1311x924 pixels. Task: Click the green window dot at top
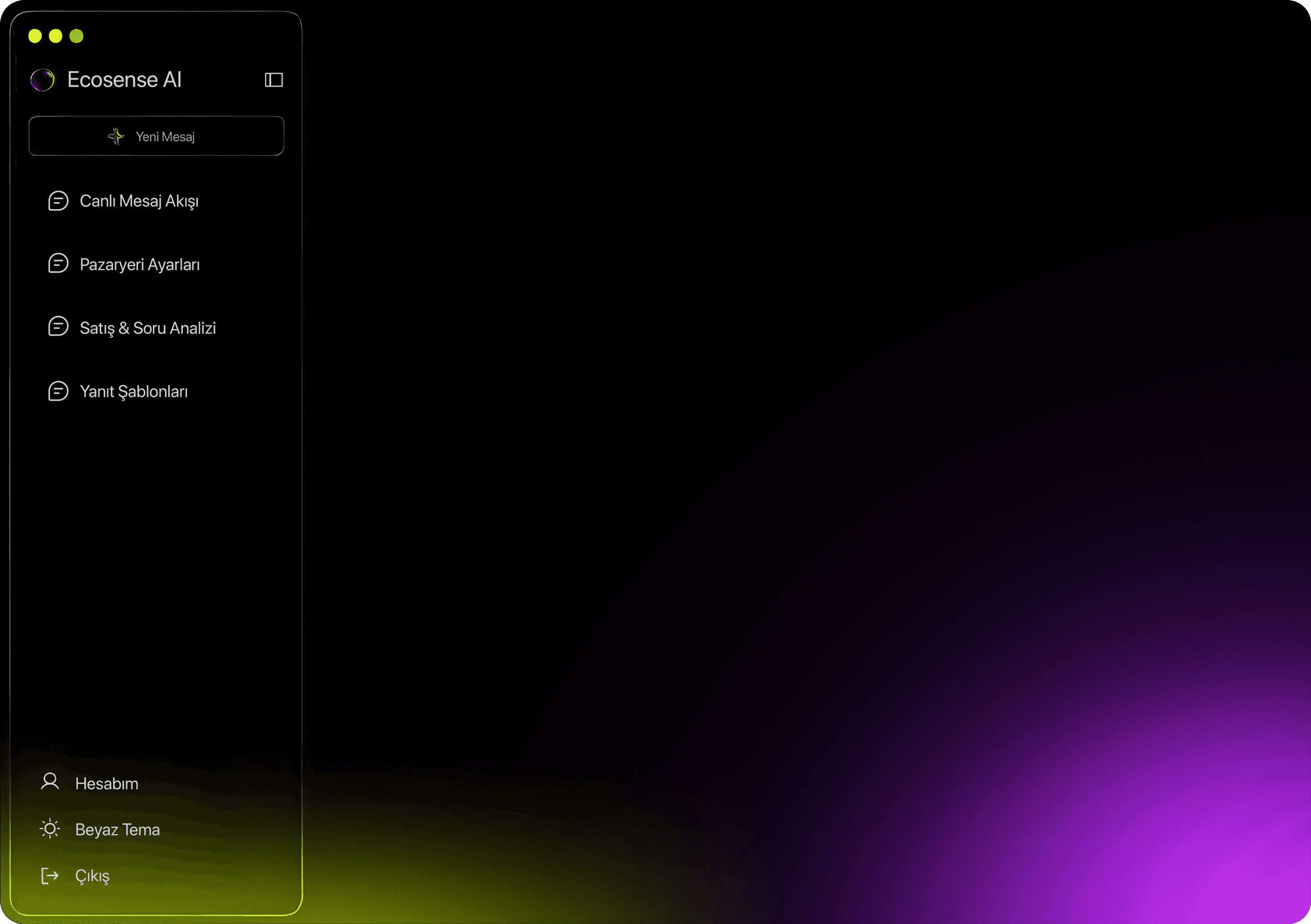point(77,37)
